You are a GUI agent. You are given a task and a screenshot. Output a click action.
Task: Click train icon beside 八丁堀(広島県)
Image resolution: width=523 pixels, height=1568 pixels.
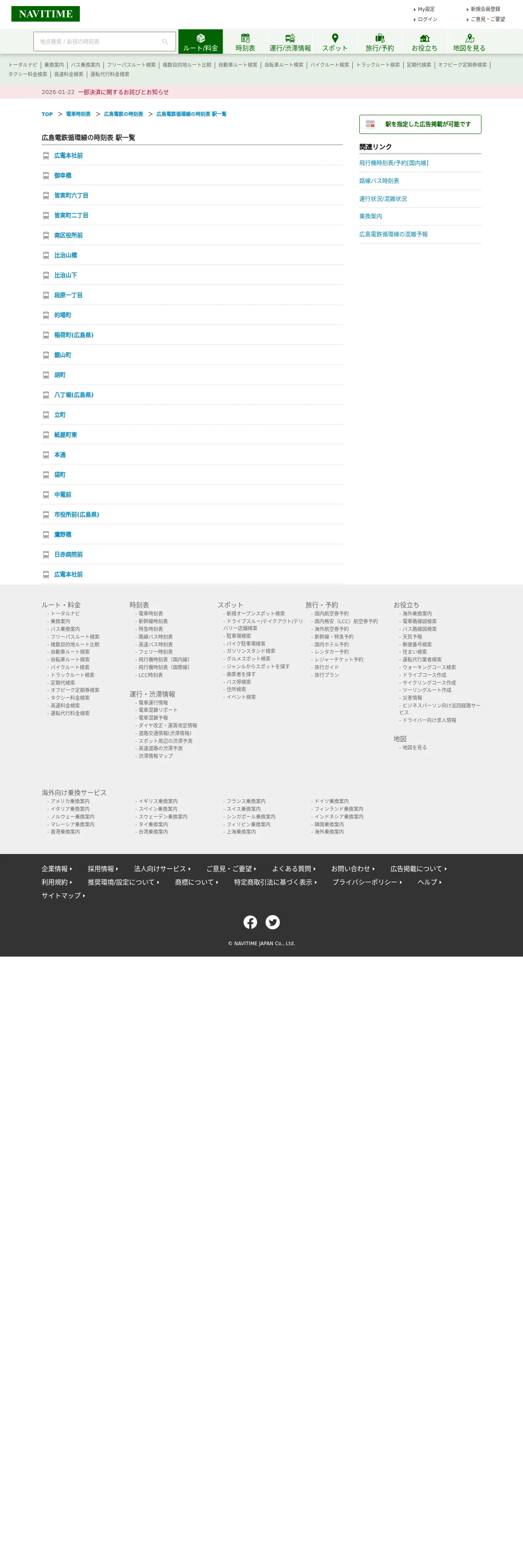[x=46, y=395]
